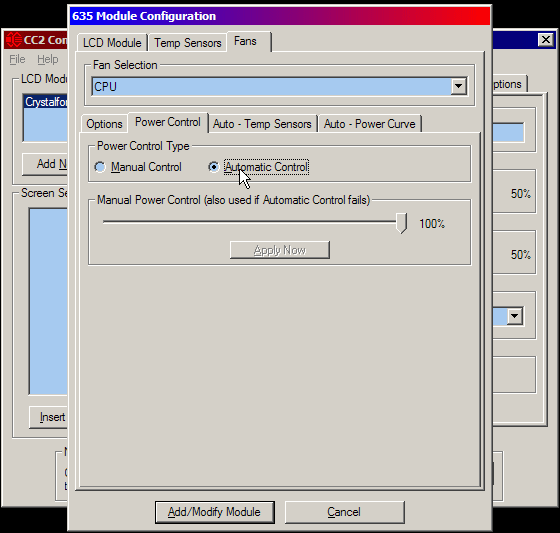
Task: Click the Apply Now button
Action: [x=280, y=250]
